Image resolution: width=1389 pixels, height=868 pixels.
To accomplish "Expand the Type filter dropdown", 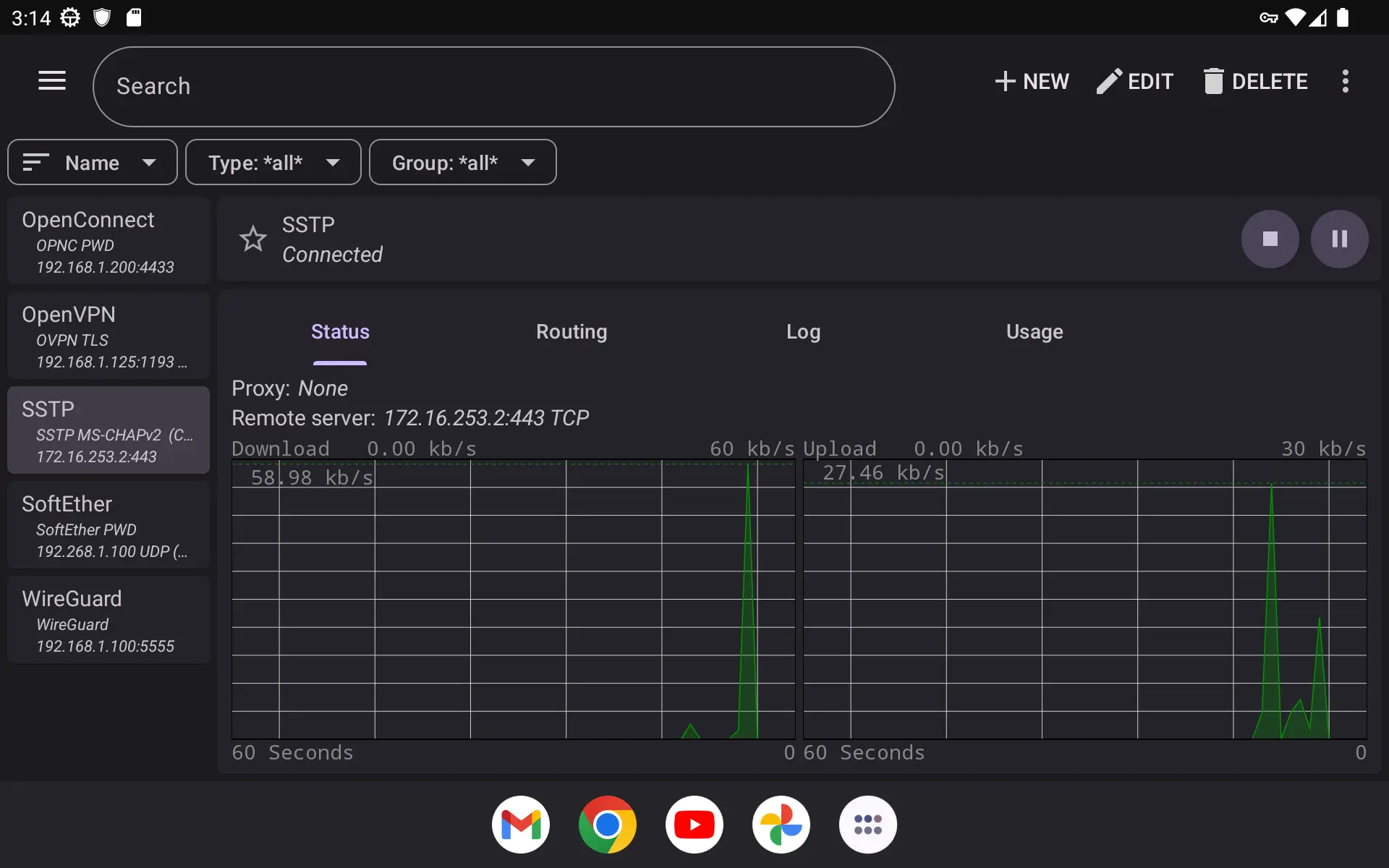I will (x=273, y=162).
